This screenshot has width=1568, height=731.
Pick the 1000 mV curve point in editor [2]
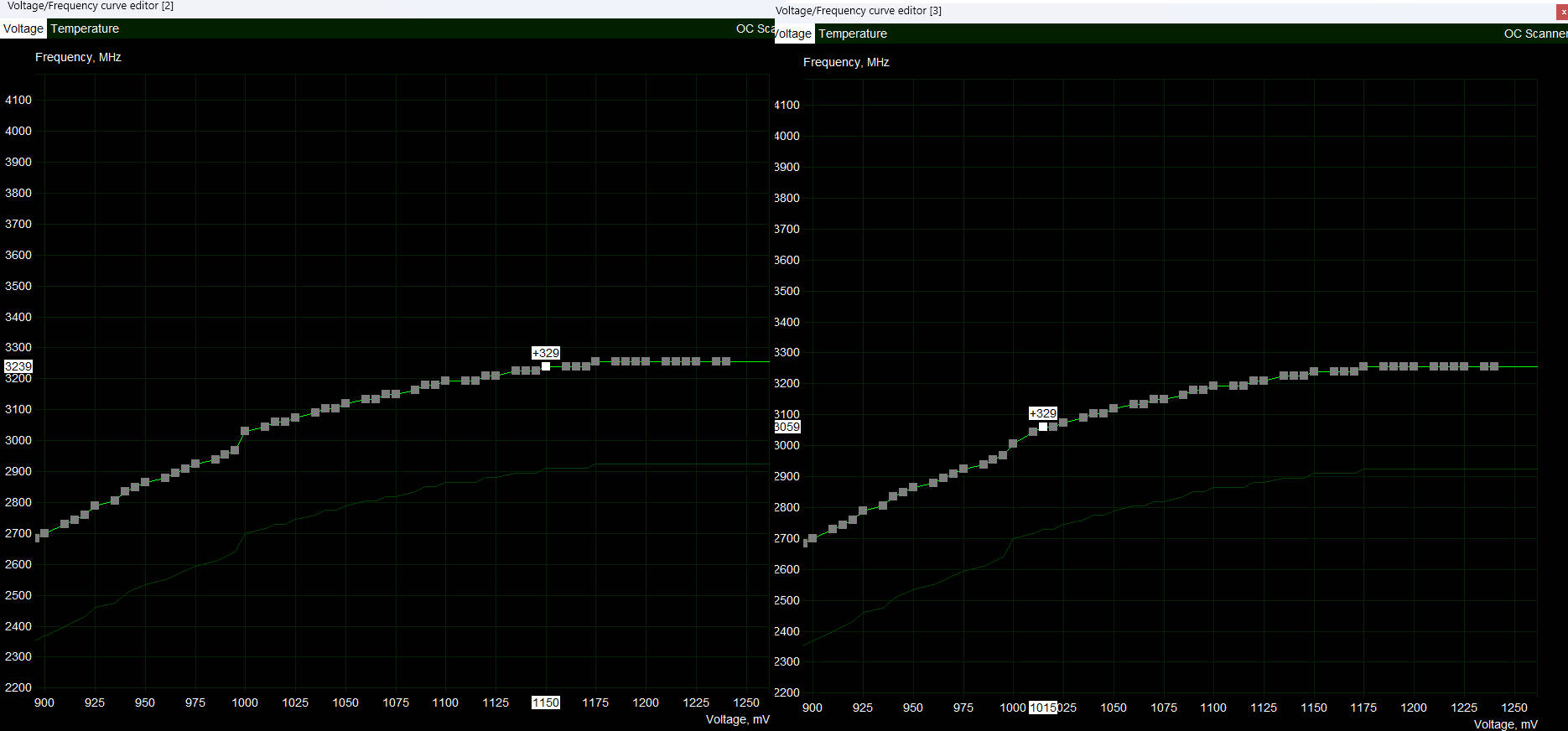point(245,431)
